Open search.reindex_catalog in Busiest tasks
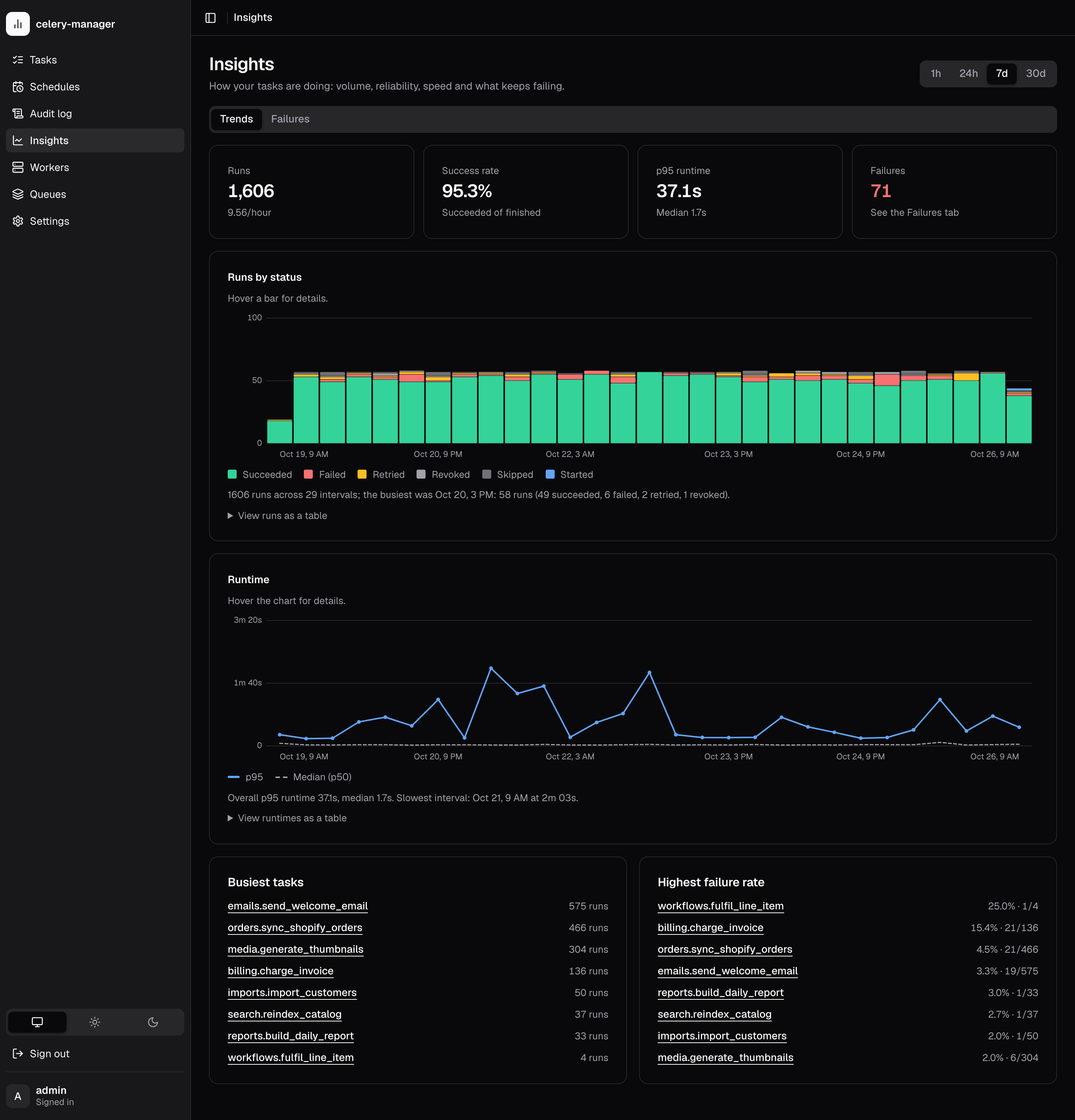1075x1120 pixels. tap(284, 1015)
